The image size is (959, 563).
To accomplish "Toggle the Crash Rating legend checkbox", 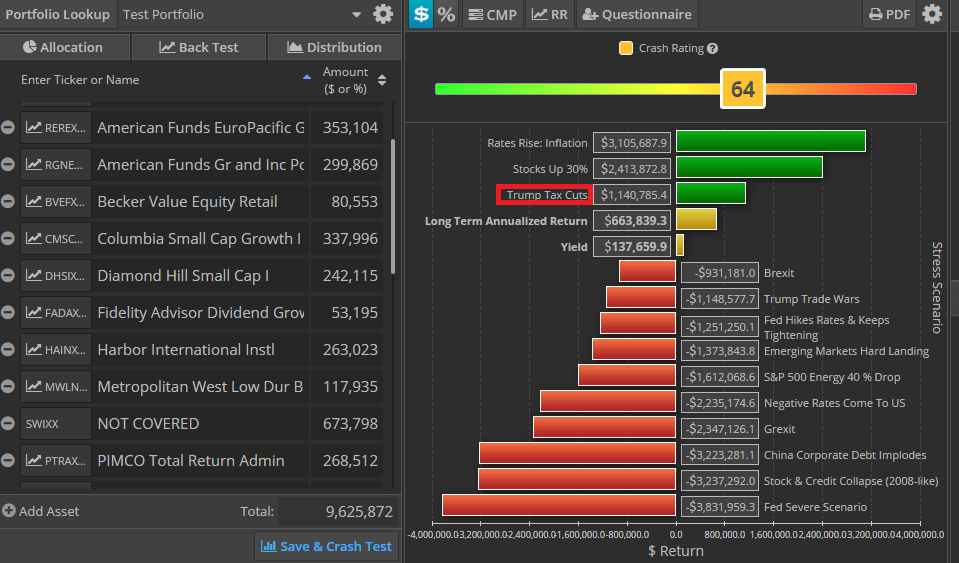I will (626, 48).
